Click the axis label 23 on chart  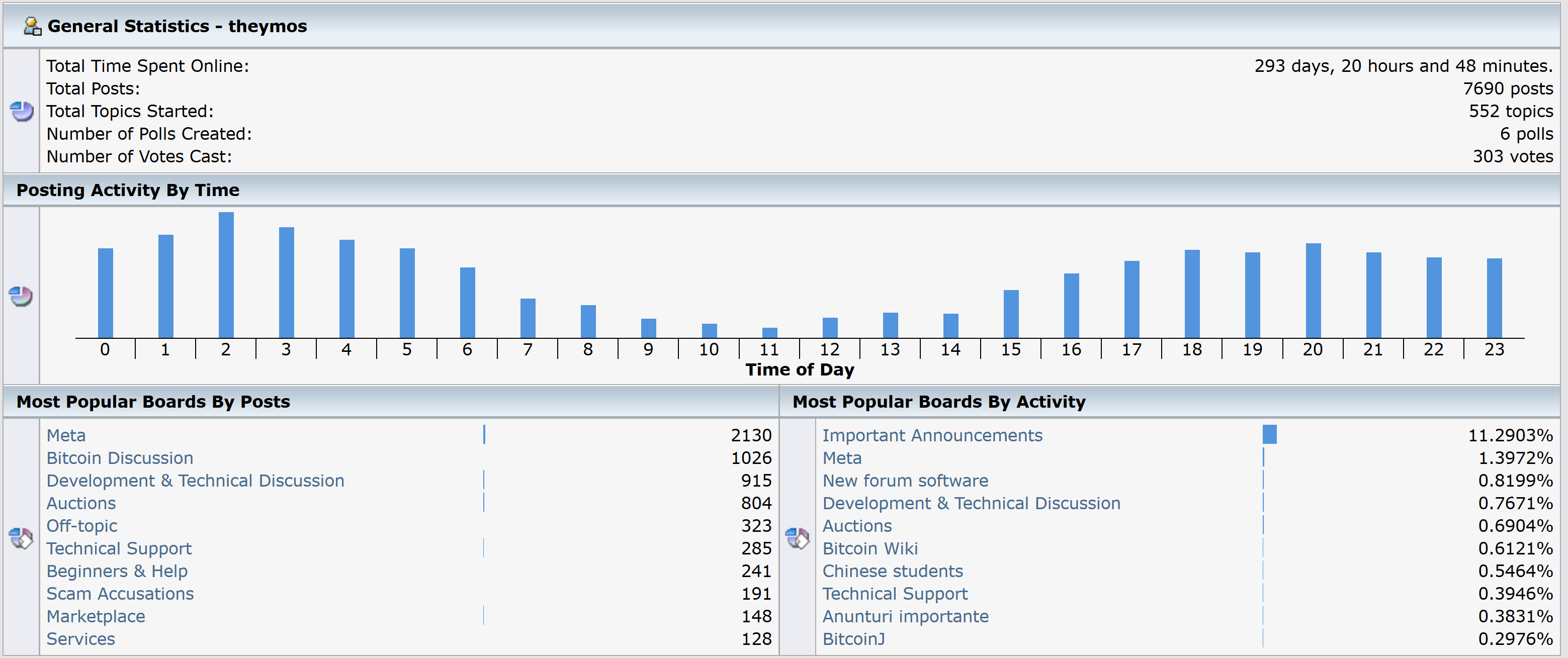click(x=1495, y=349)
